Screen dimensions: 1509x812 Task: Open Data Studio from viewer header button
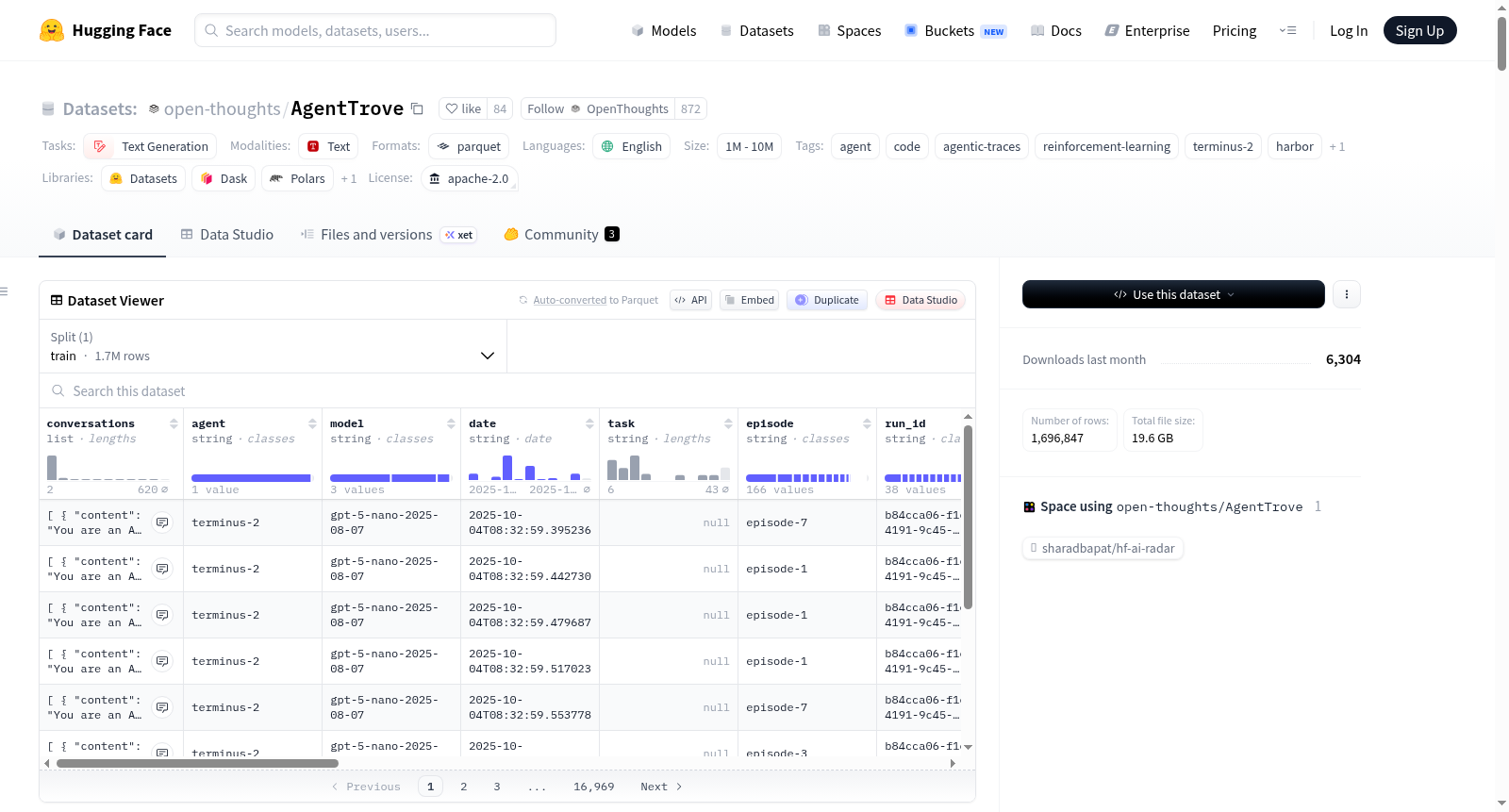tap(920, 300)
